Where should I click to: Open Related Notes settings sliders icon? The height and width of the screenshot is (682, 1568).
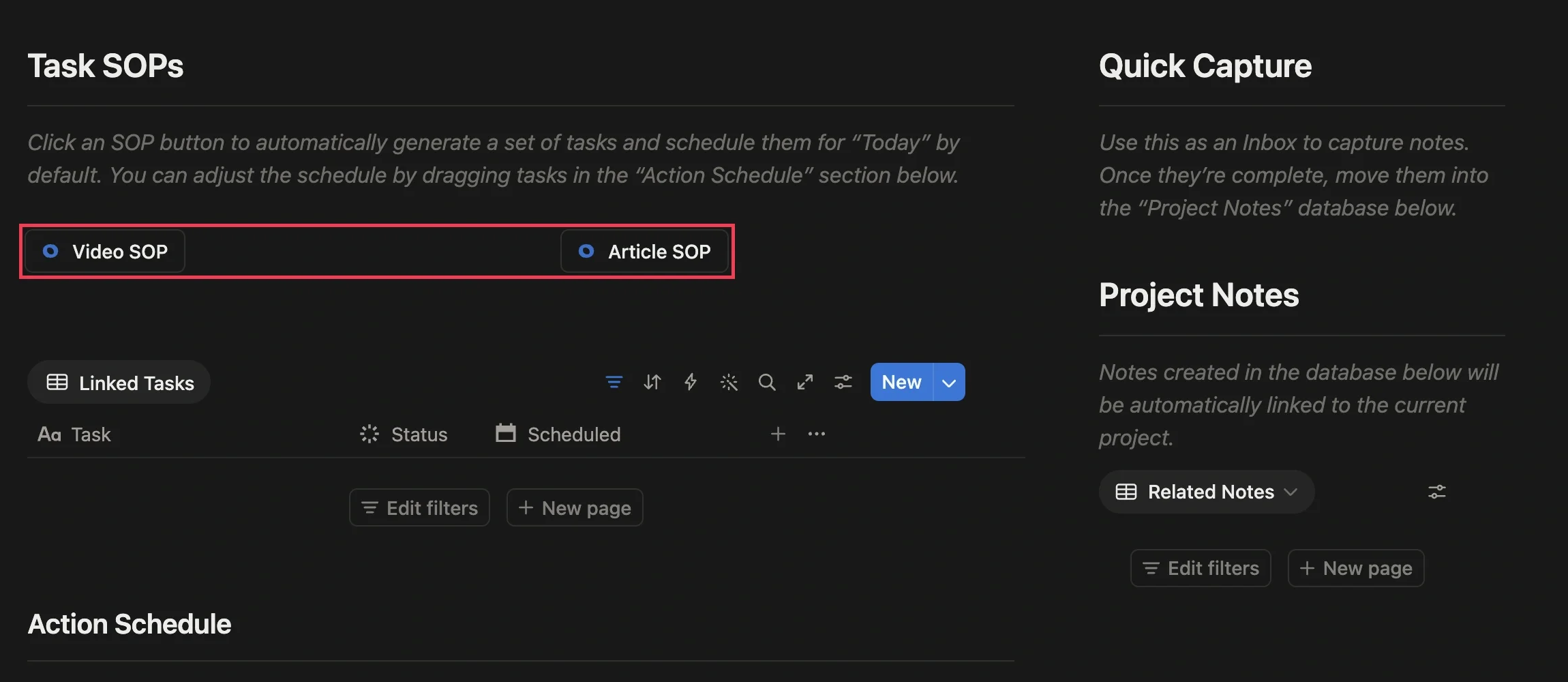(1437, 492)
